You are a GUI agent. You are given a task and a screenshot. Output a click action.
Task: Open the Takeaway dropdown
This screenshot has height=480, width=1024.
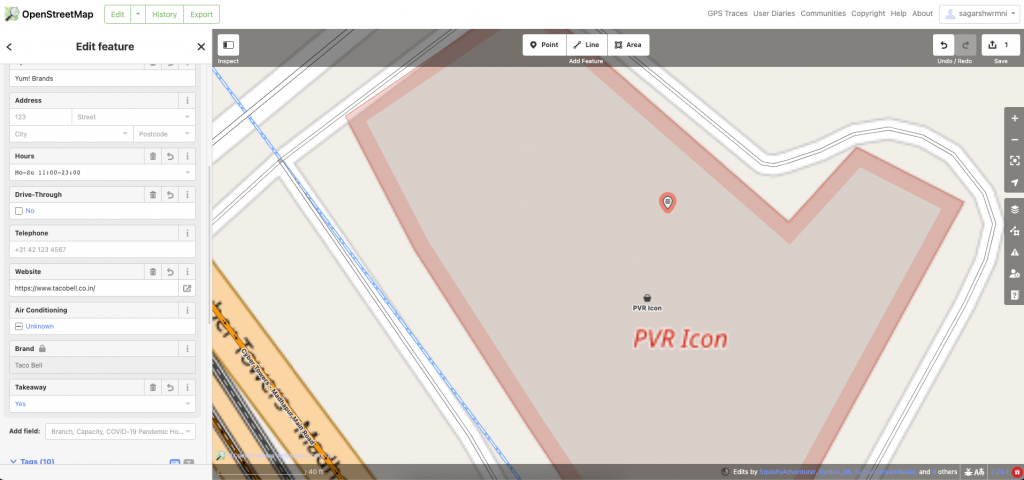tap(103, 404)
